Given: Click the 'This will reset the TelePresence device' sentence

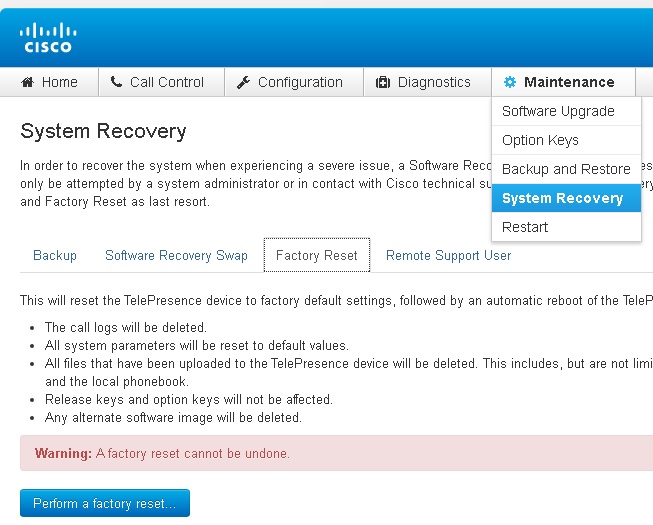Looking at the screenshot, I should click(336, 301).
